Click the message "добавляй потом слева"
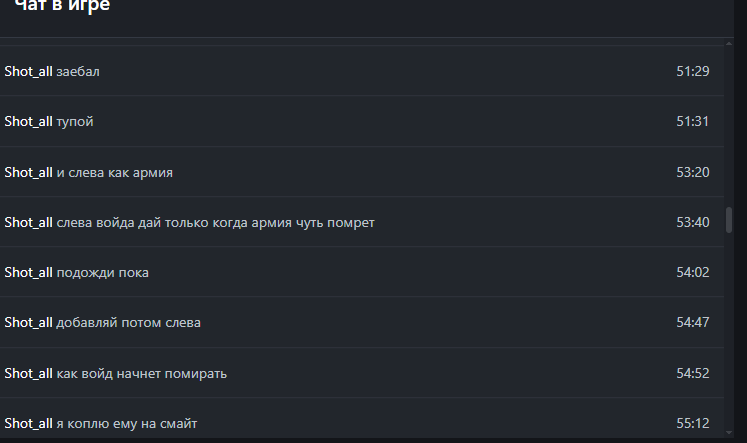747x443 pixels. 129,323
